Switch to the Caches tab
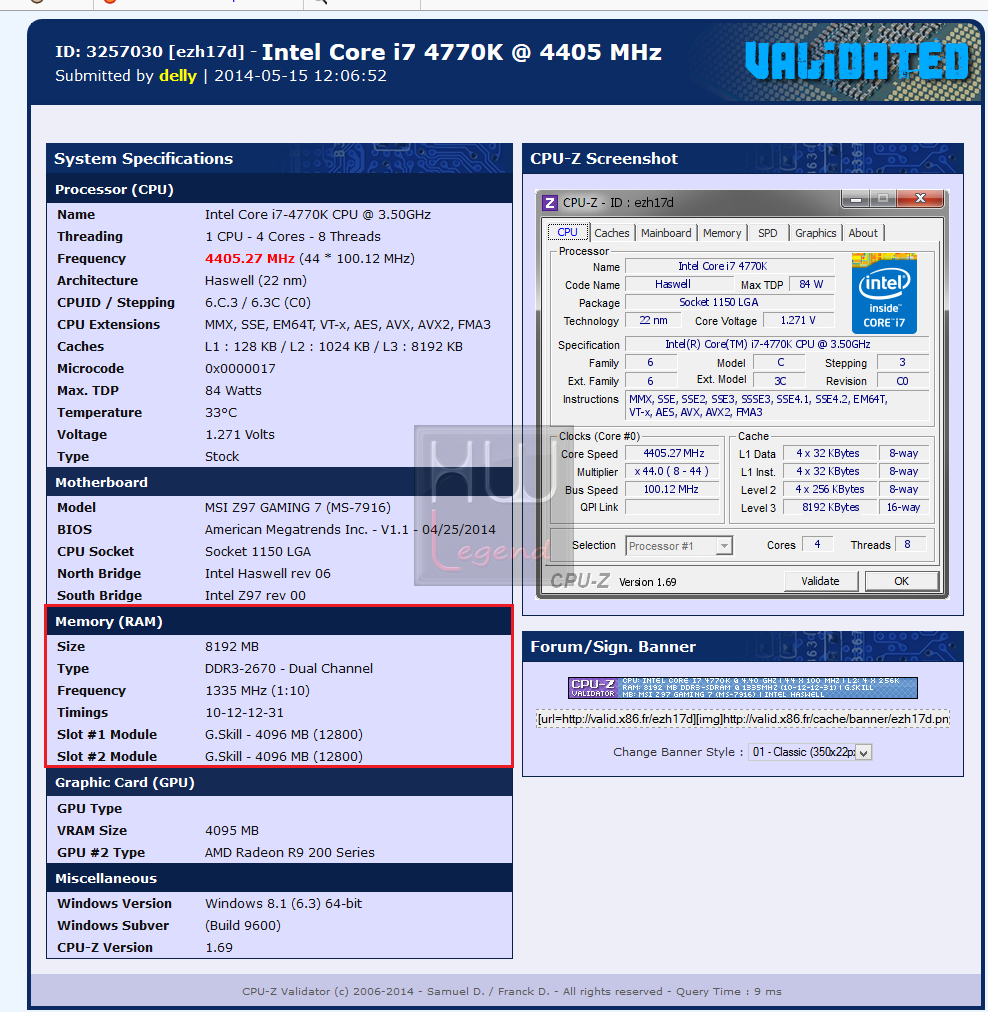 click(x=611, y=233)
